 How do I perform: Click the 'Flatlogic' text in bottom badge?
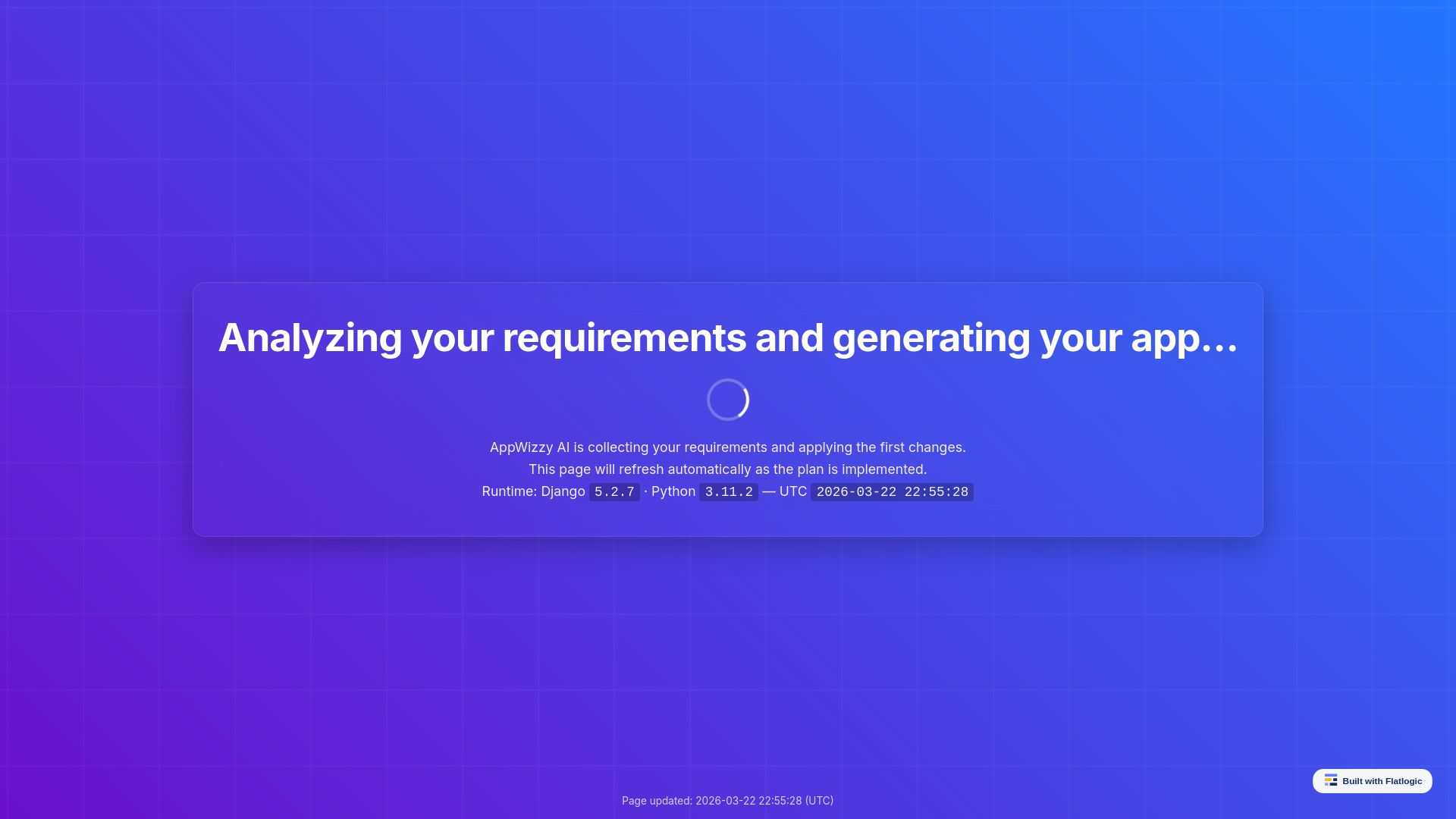(x=1402, y=781)
